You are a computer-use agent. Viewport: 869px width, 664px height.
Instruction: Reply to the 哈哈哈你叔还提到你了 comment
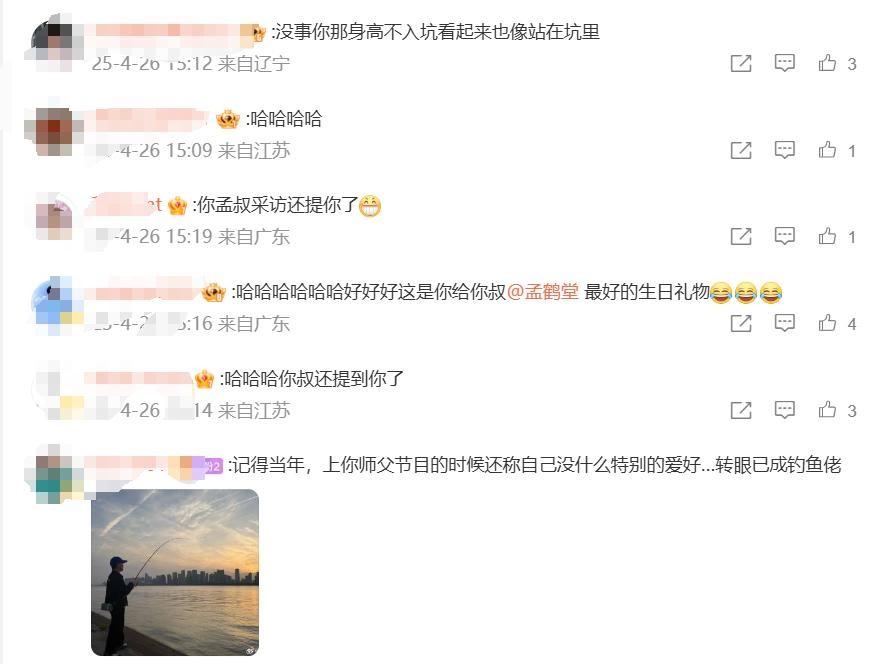[784, 410]
